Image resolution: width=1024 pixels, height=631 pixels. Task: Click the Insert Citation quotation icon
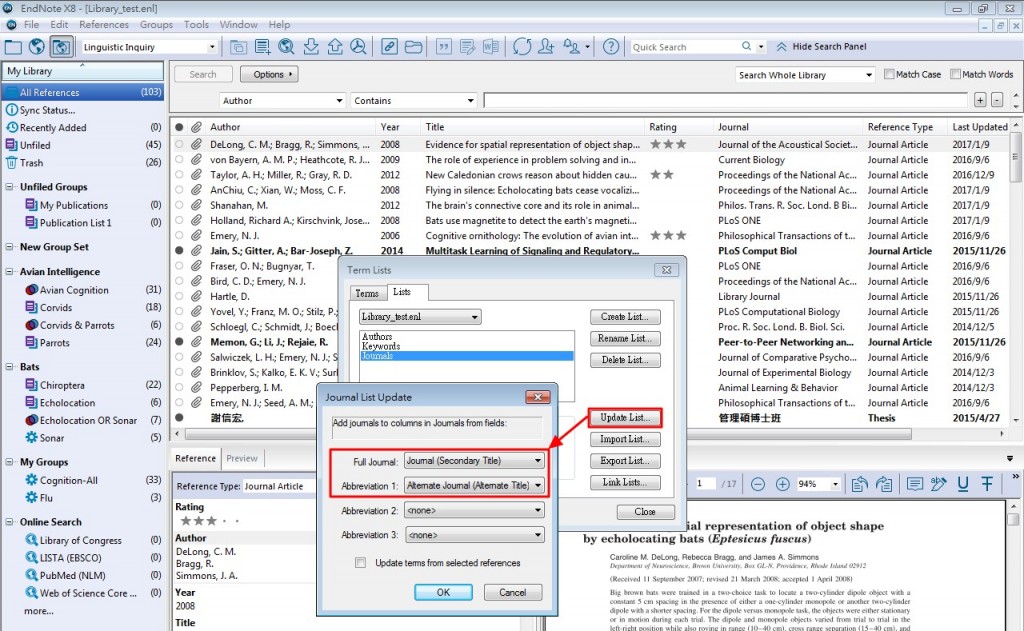(x=444, y=47)
